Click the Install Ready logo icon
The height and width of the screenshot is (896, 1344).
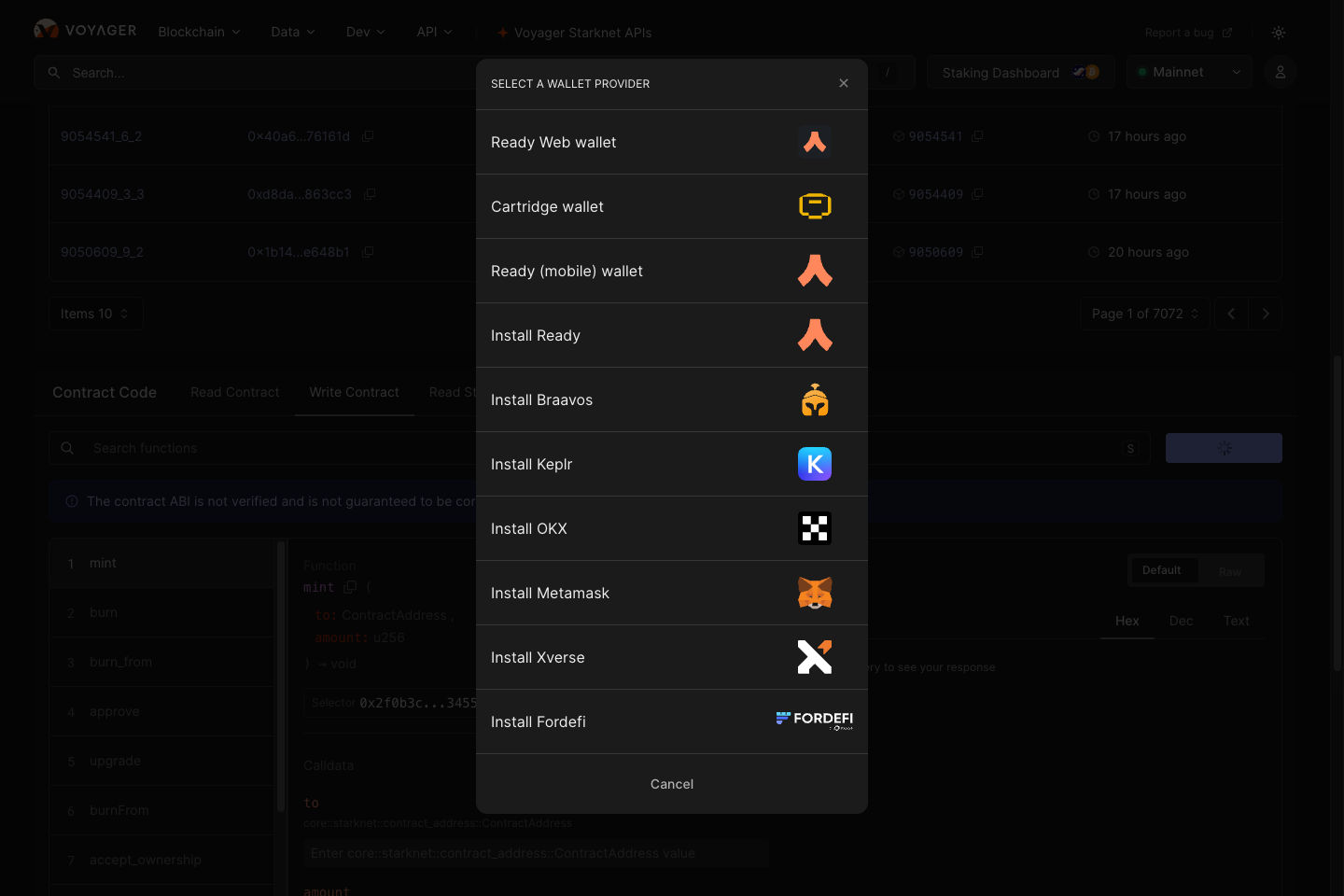815,335
